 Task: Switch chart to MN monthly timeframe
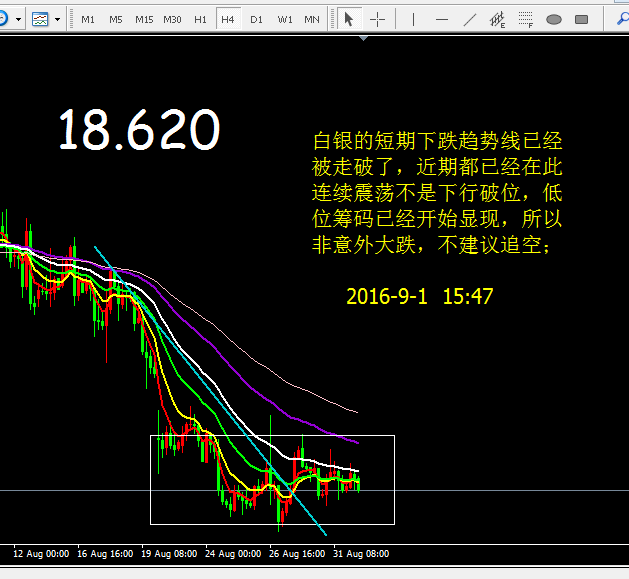312,19
